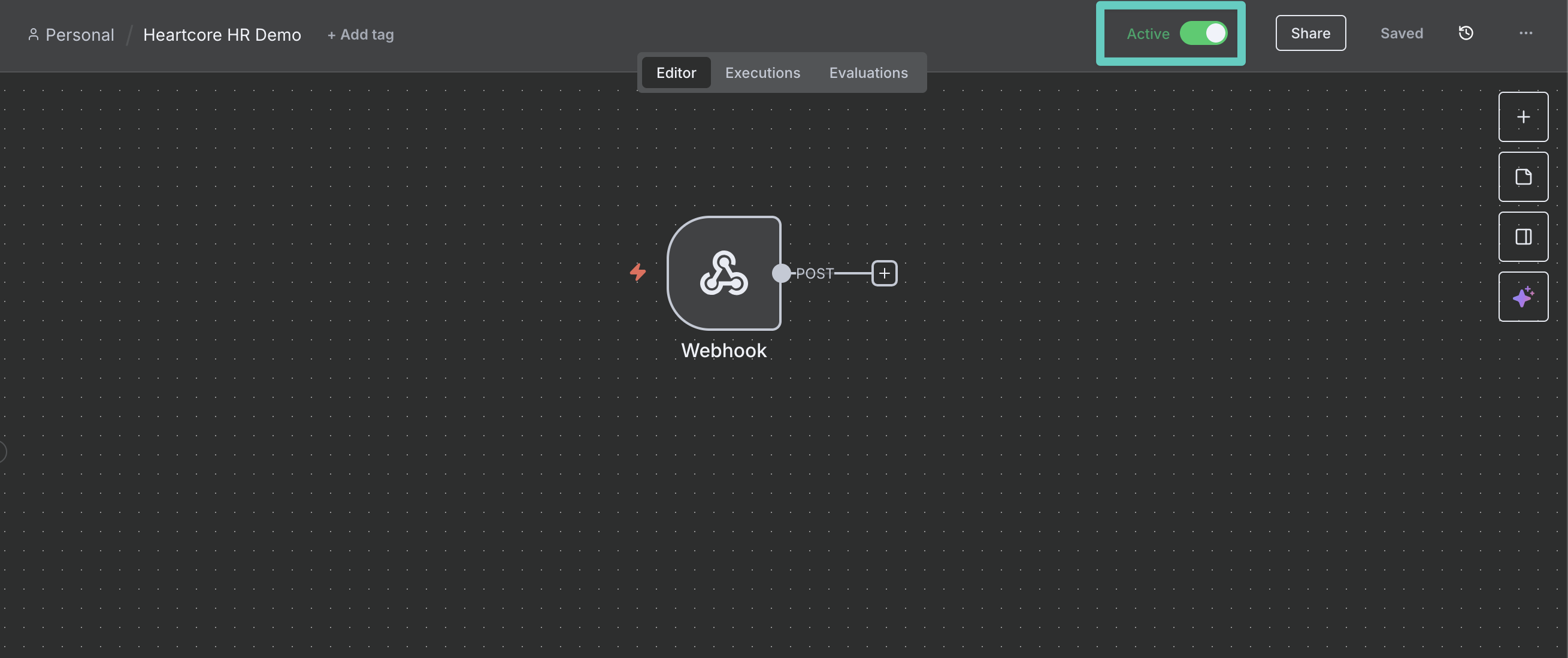Click the red trigger lightning bolt icon

pyautogui.click(x=637, y=271)
